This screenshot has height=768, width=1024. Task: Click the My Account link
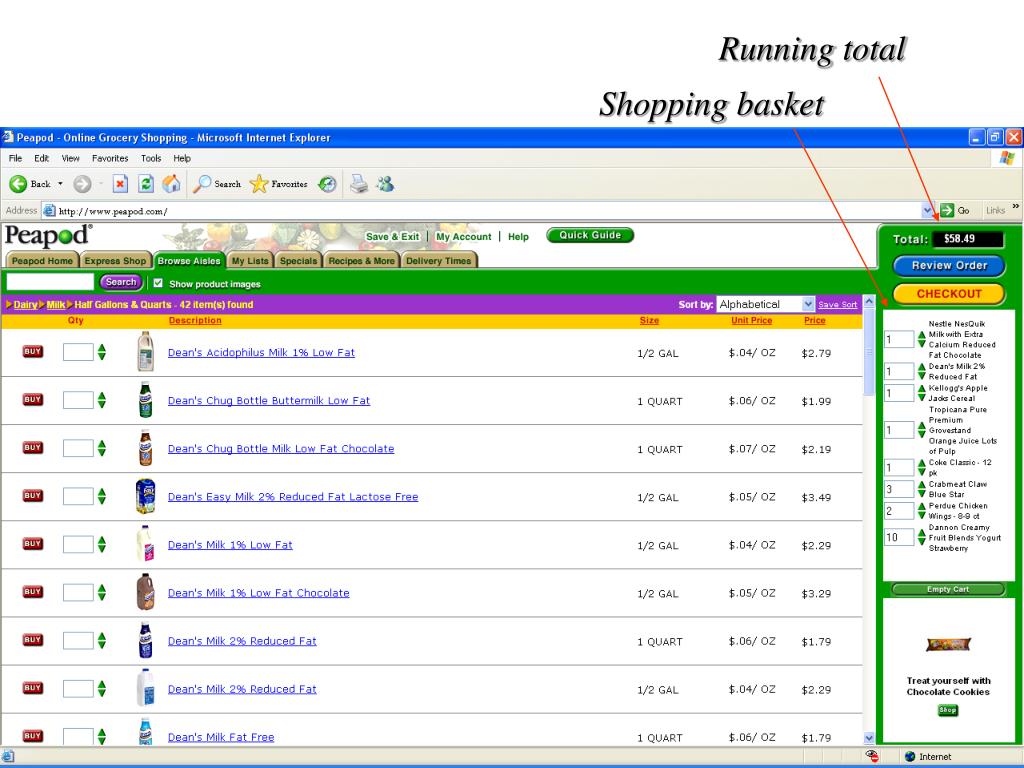[464, 236]
